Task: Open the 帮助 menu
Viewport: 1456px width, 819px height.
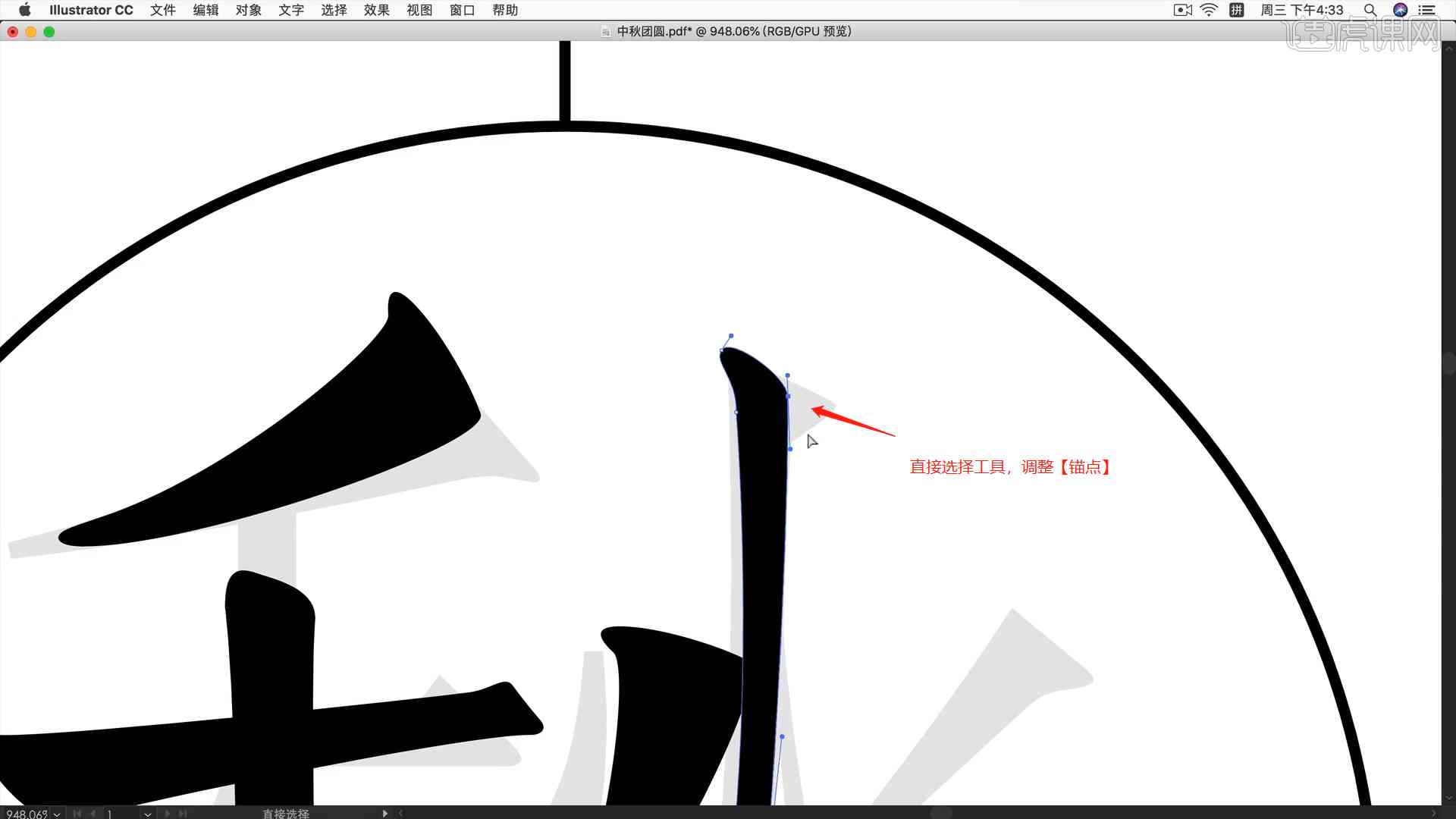Action: [x=505, y=10]
